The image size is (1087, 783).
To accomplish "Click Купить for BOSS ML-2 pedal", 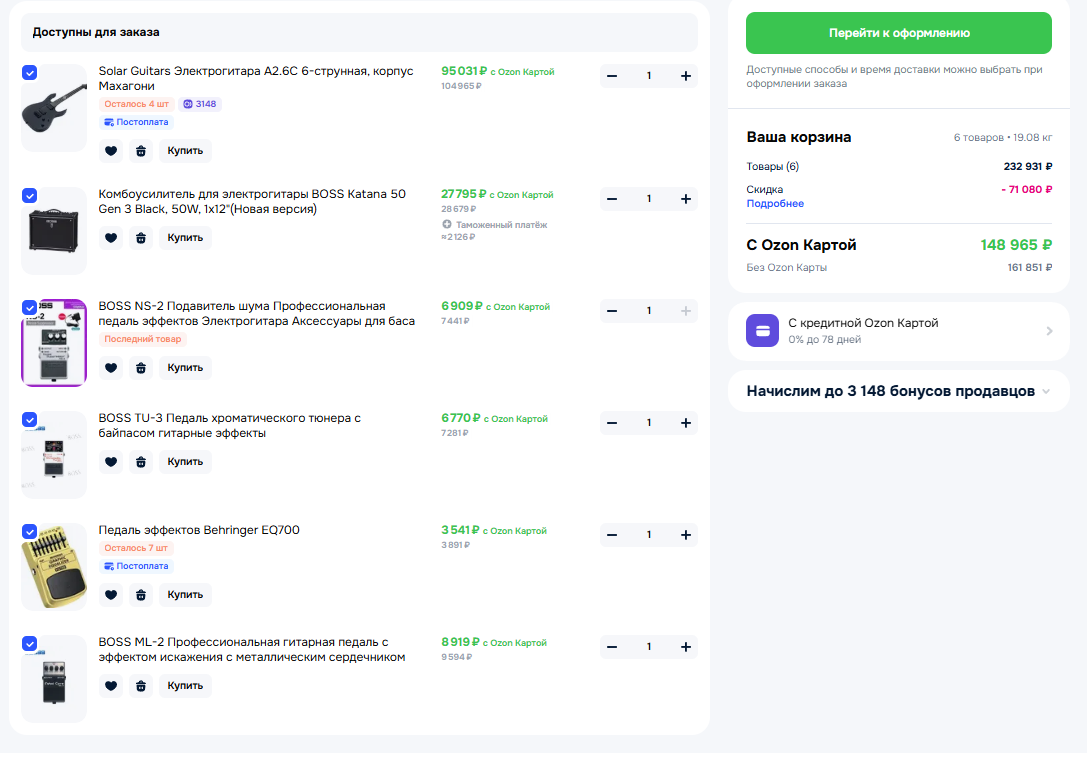I will click(x=185, y=686).
